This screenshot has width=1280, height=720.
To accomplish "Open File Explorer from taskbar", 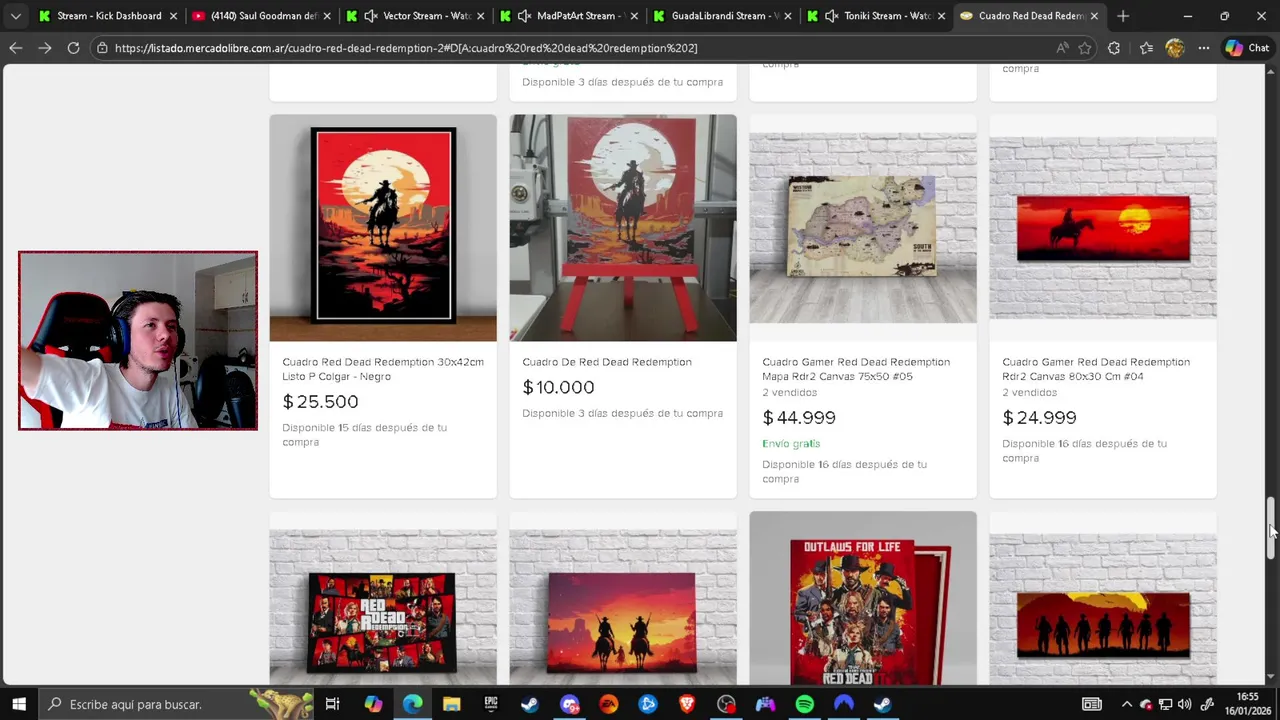I will click(451, 704).
